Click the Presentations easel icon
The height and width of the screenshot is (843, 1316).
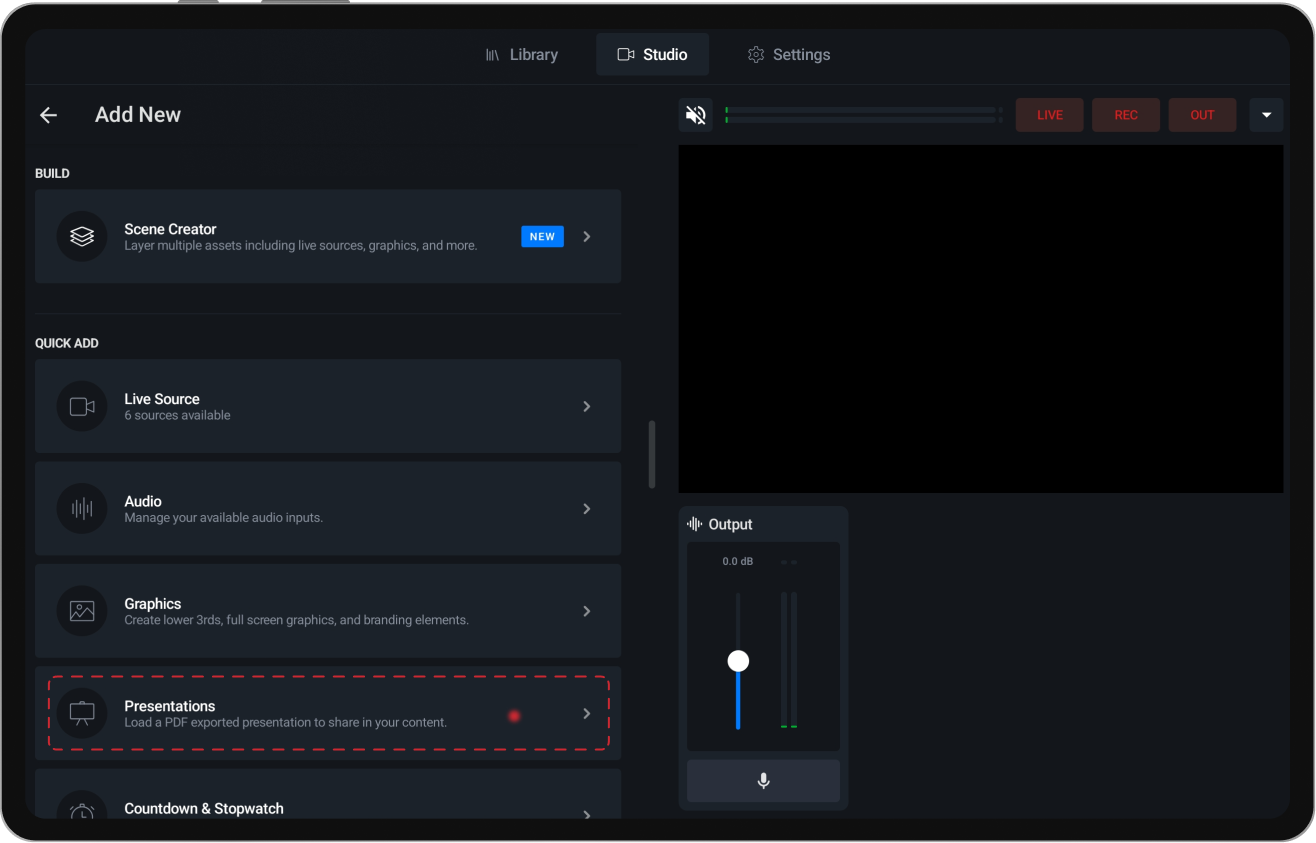point(81,713)
